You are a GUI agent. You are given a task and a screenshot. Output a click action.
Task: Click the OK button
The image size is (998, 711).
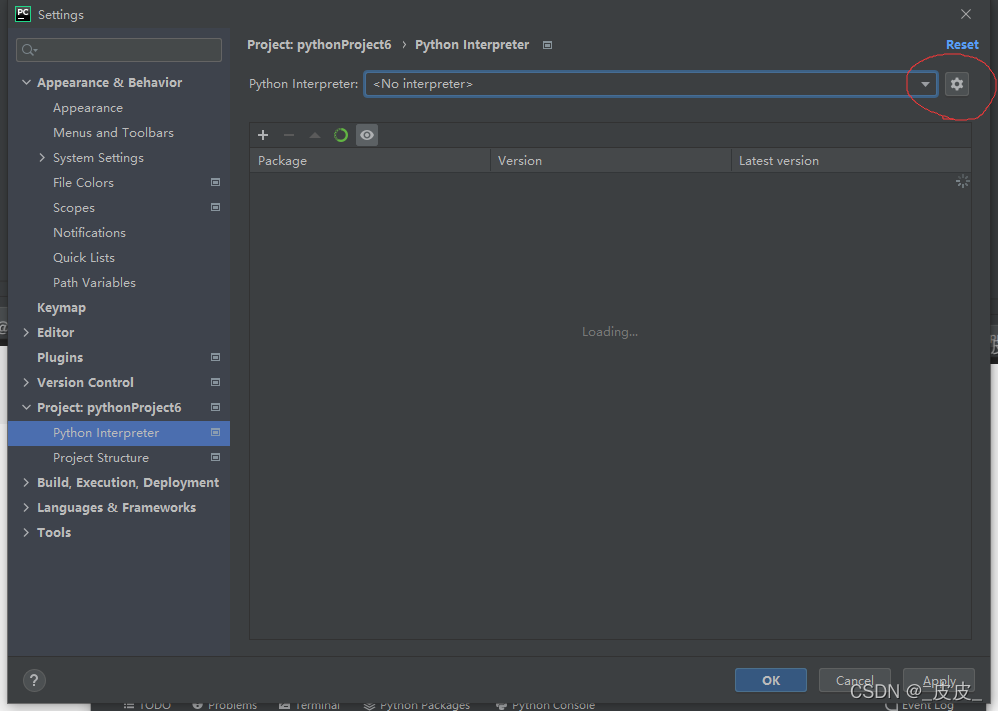click(x=771, y=680)
